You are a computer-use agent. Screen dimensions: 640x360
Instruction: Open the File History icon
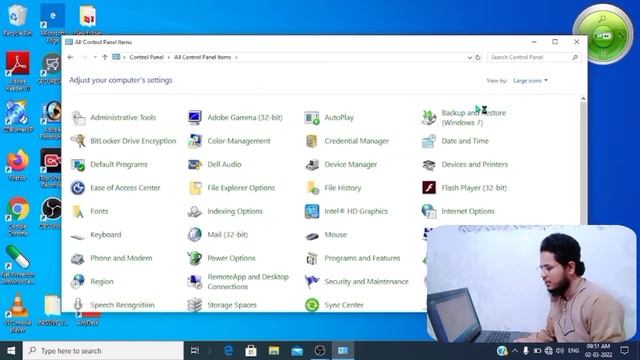312,188
